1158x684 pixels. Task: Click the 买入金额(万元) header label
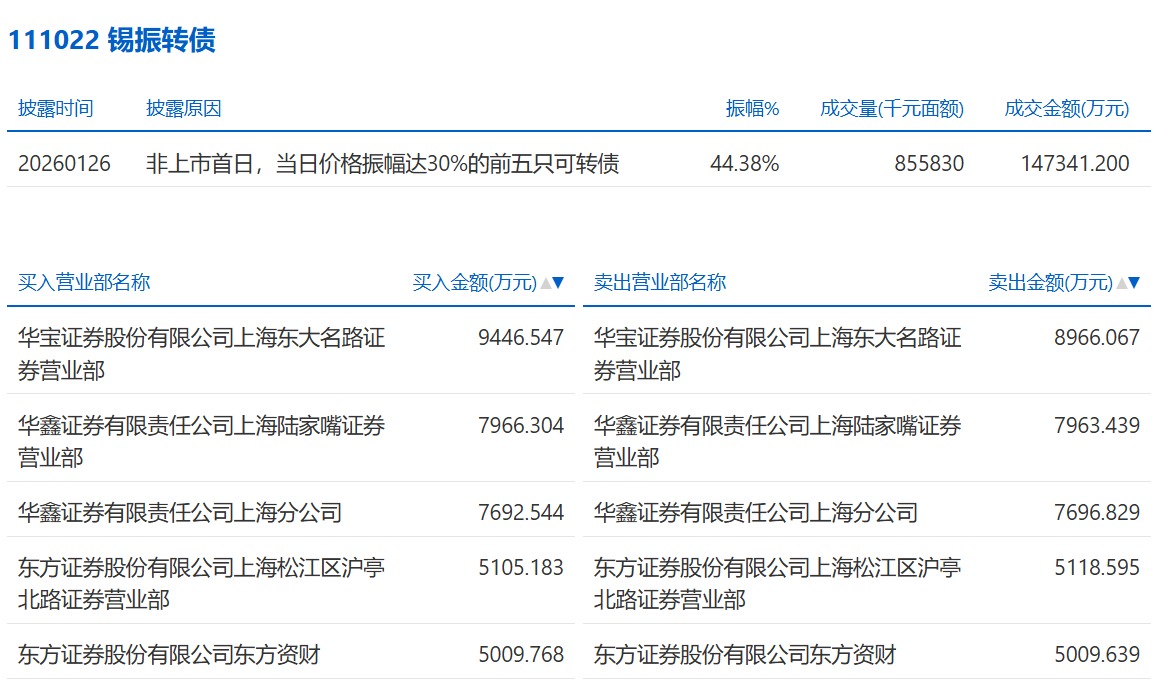tap(474, 282)
